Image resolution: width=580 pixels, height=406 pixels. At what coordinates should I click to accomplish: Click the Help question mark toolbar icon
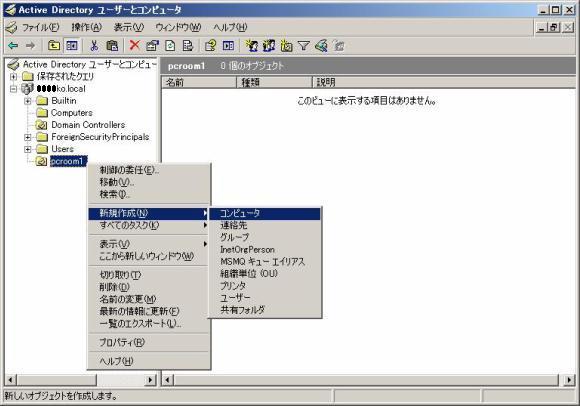tap(210, 46)
